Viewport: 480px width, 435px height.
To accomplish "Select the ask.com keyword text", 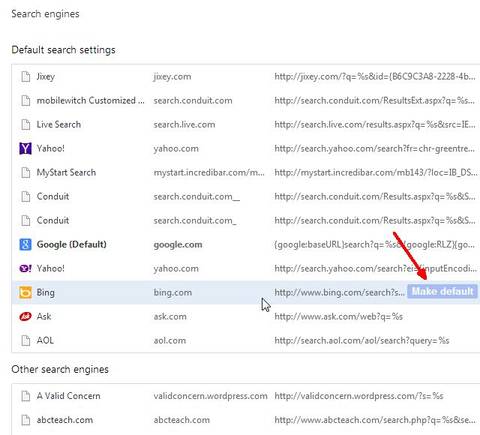I will (170, 316).
